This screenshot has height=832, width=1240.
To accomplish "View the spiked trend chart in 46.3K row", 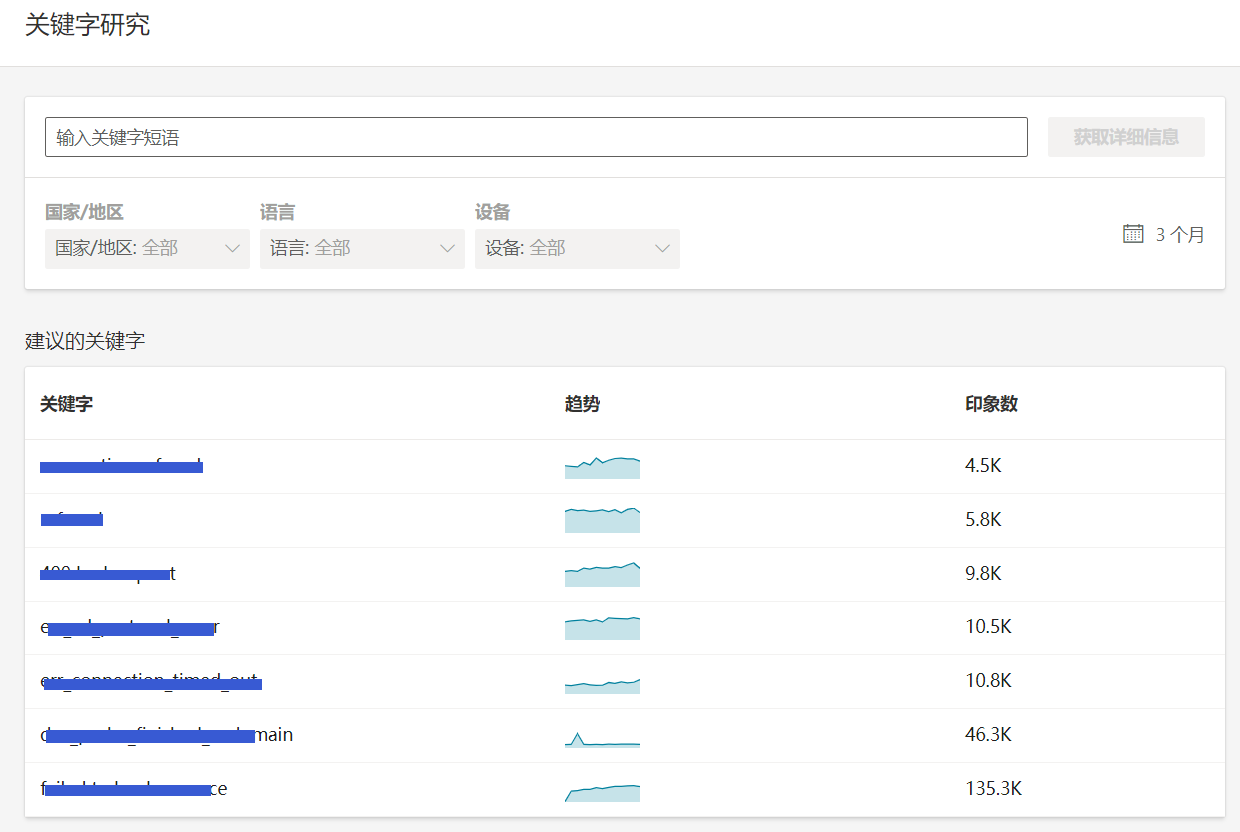I will tap(602, 738).
